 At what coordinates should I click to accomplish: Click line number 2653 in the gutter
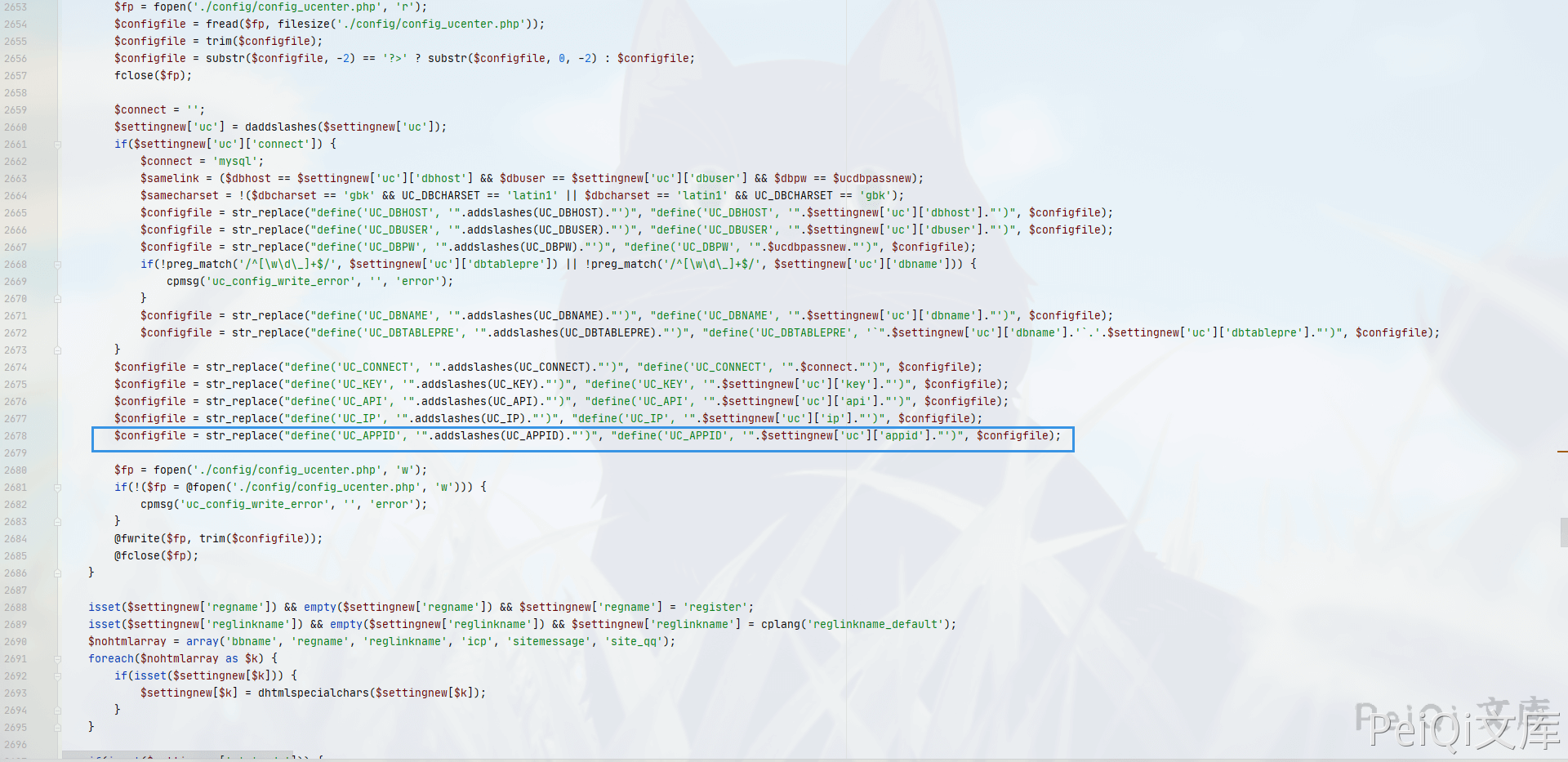pos(16,7)
